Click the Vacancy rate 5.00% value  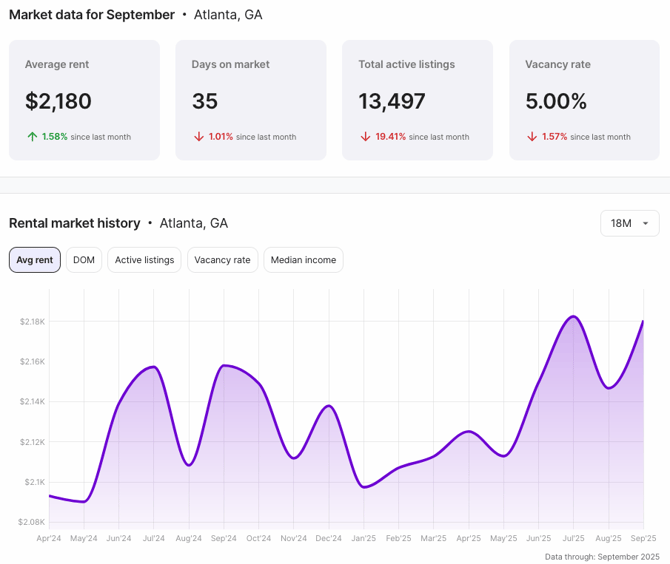pos(556,101)
